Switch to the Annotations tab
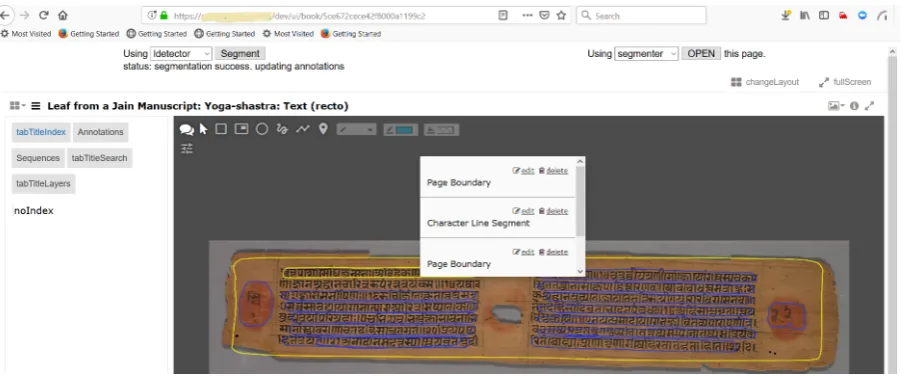The height and width of the screenshot is (376, 921). (x=100, y=132)
